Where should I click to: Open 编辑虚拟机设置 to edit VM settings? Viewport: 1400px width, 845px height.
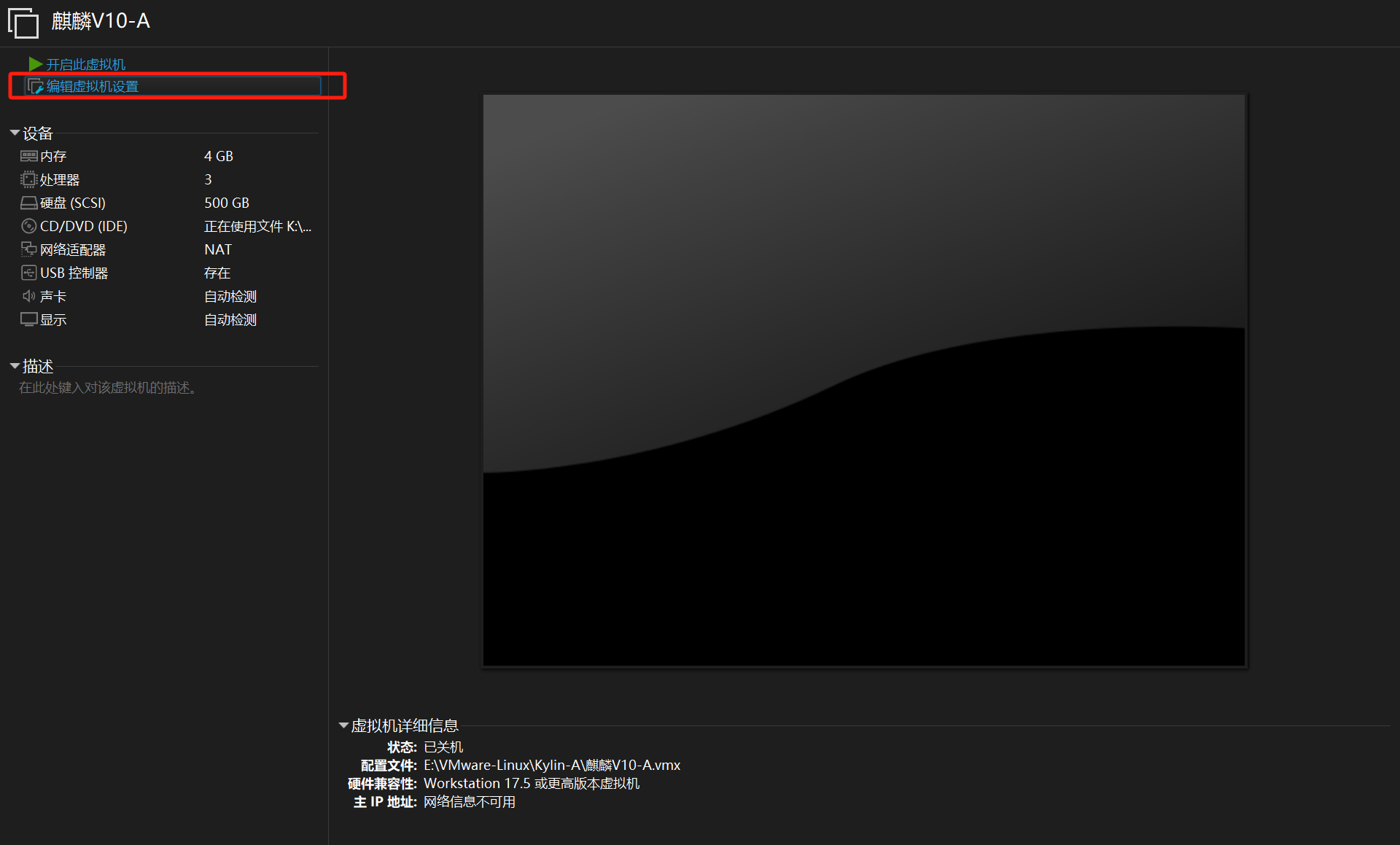(92, 85)
